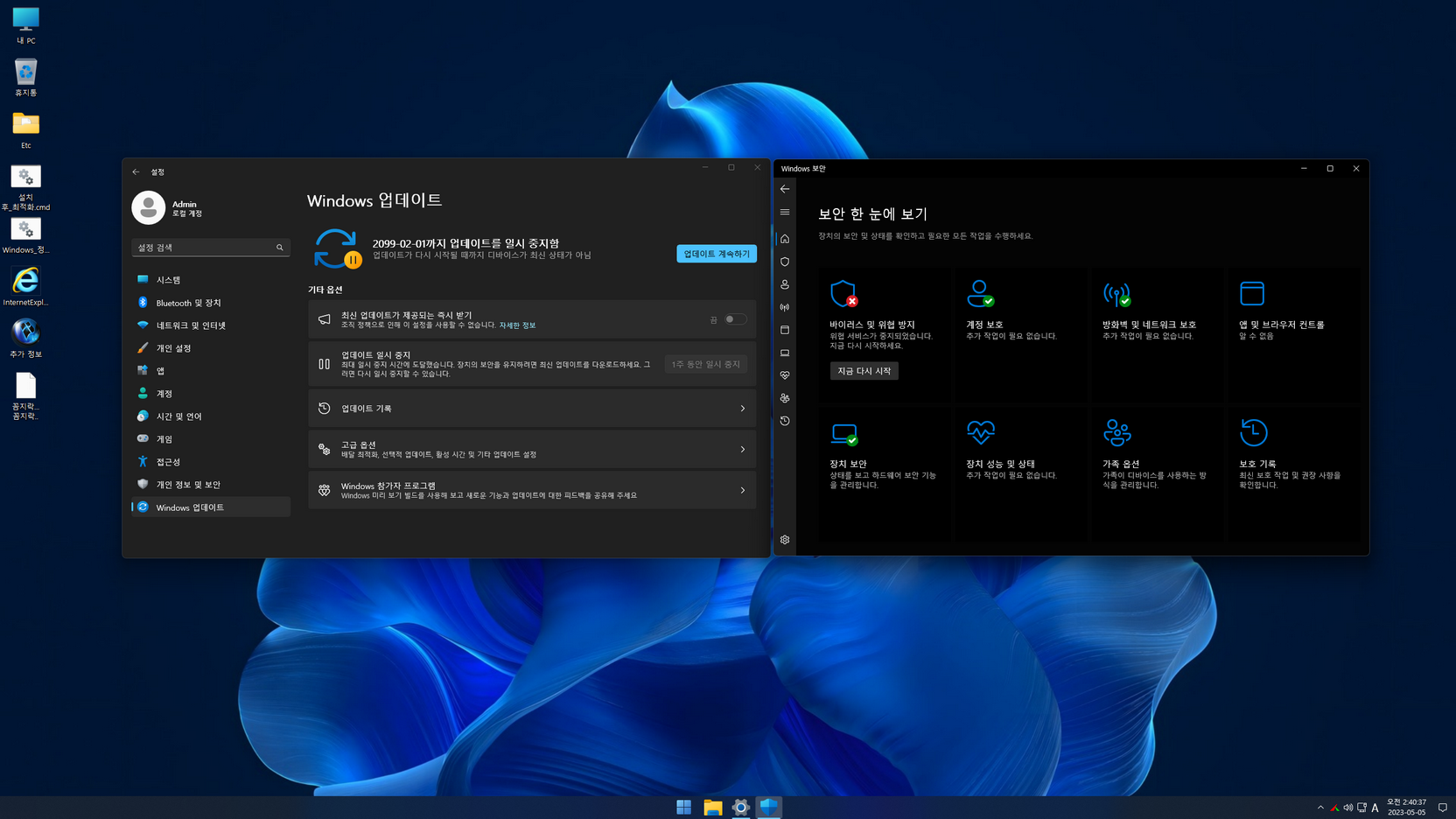This screenshot has height=819, width=1456.
Task: Click volume speaker icon in system tray
Action: (1348, 808)
